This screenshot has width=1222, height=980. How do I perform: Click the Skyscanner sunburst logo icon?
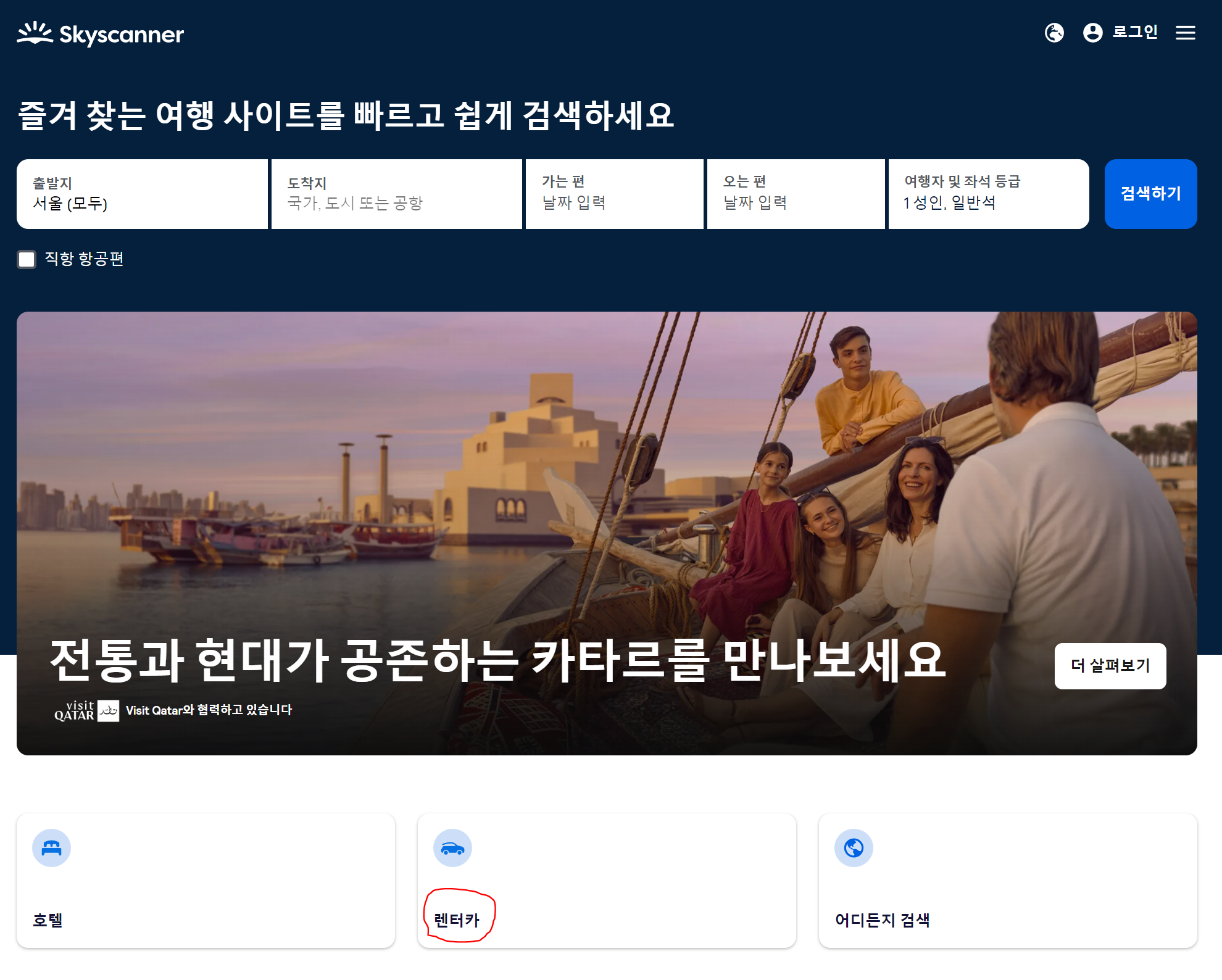point(35,33)
